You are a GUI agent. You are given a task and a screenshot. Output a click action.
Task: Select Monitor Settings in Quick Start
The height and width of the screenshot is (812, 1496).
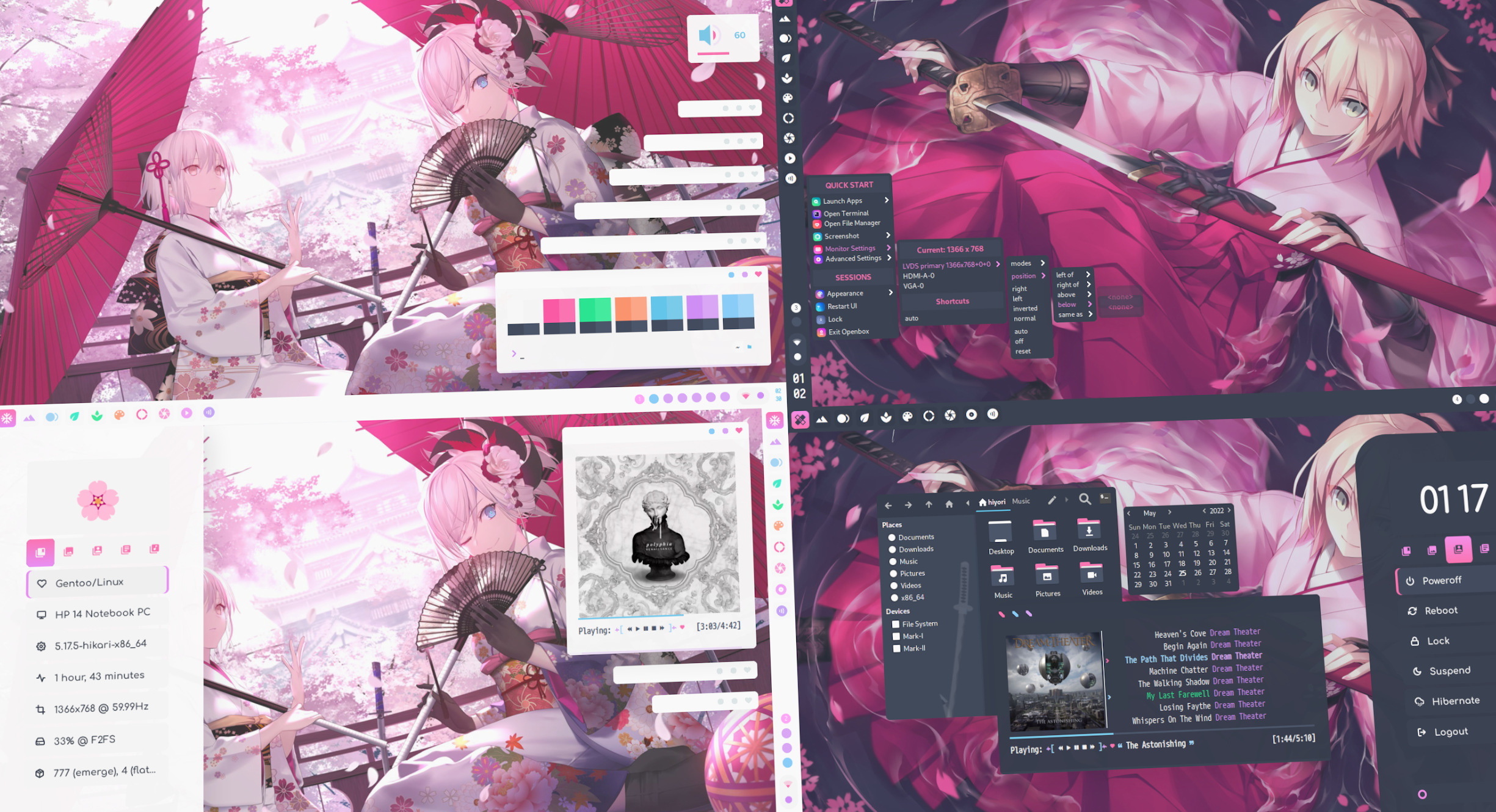pos(850,248)
